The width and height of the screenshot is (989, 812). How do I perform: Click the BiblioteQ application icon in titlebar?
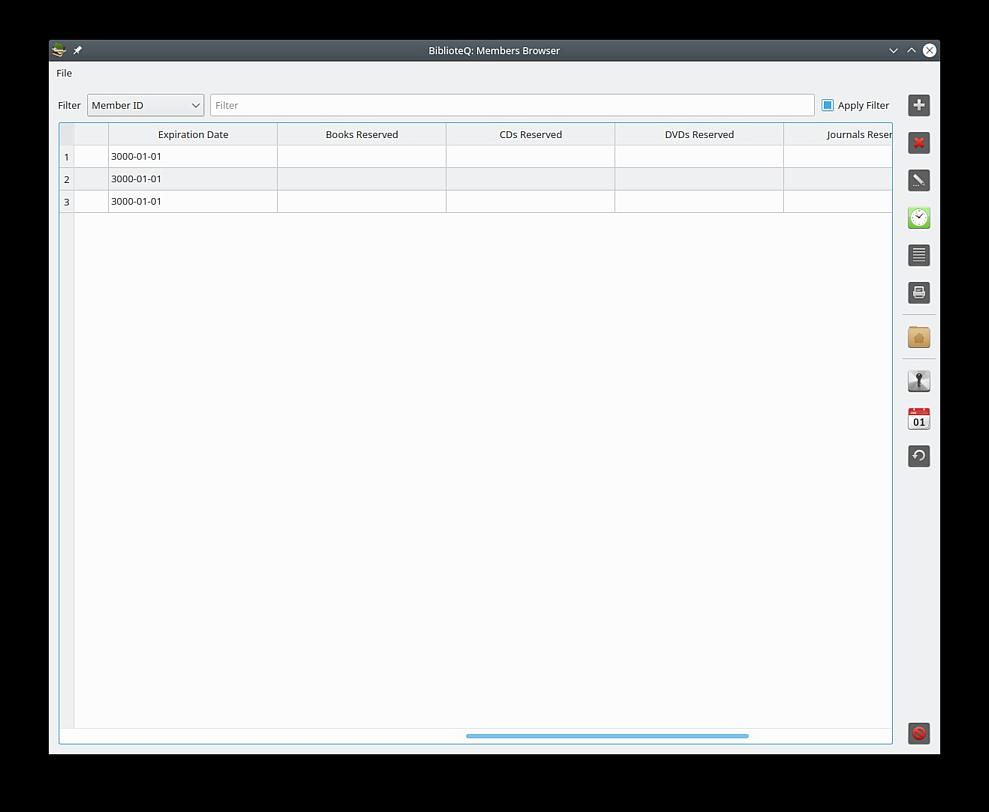(x=59, y=50)
